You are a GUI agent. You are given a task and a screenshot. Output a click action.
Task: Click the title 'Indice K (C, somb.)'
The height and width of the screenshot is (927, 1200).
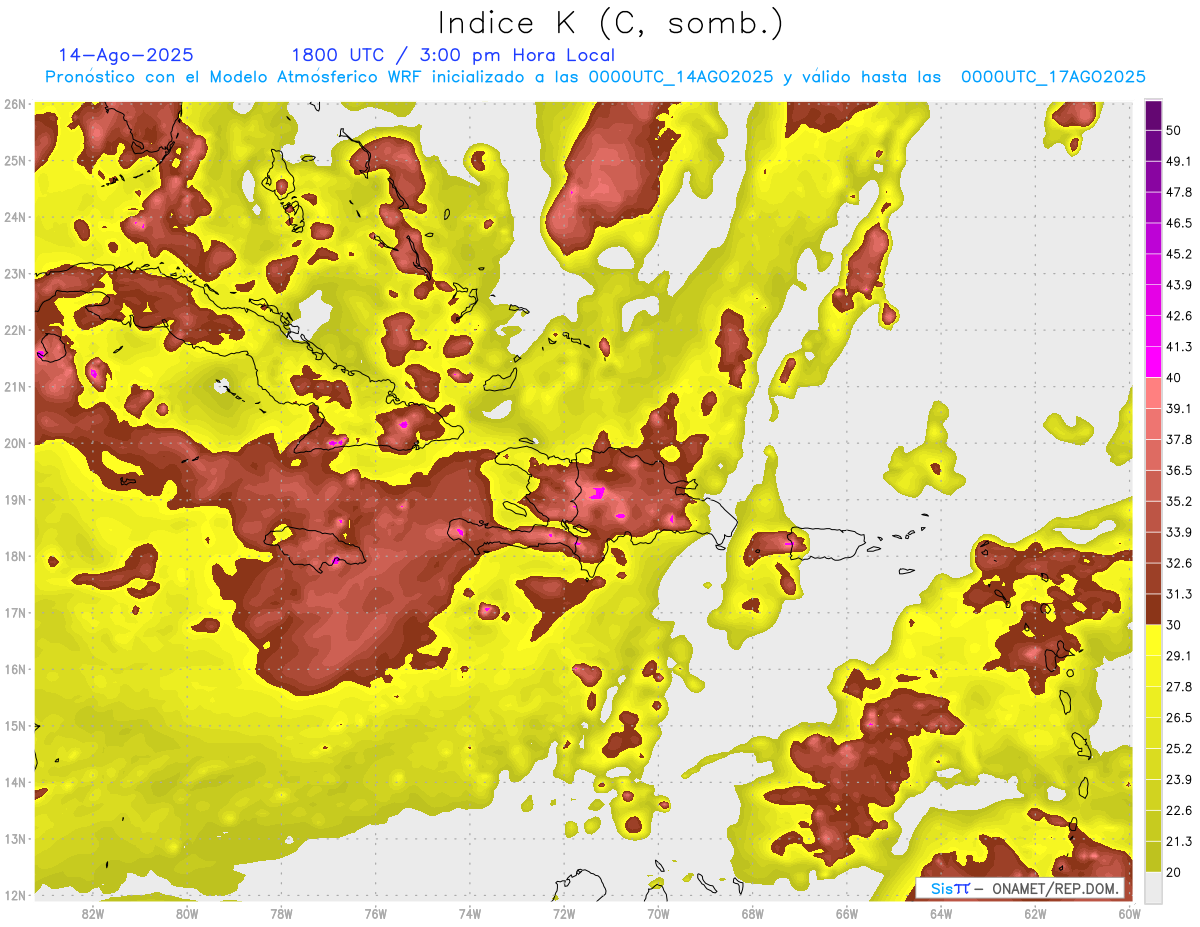[610, 24]
